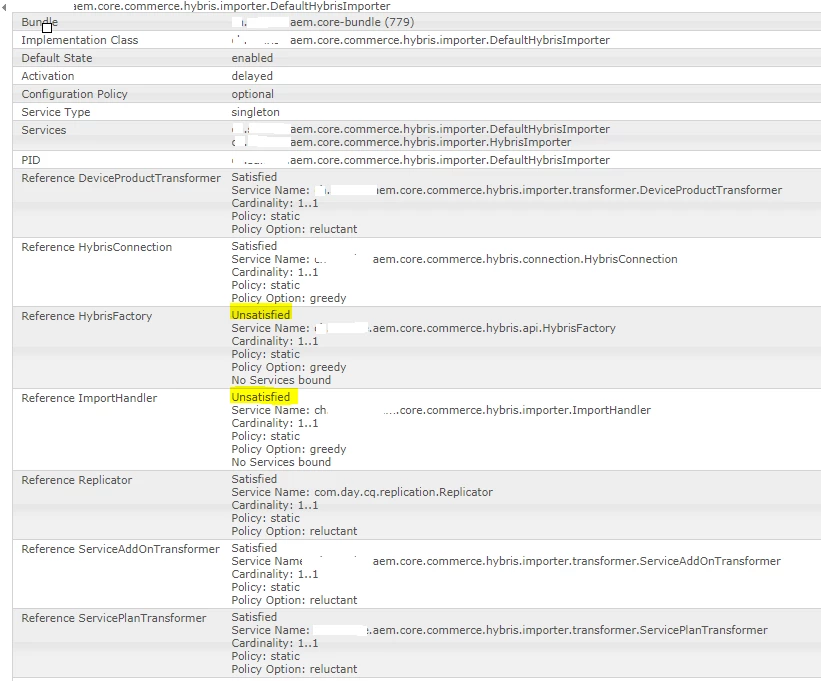The height and width of the screenshot is (681, 821).
Task: Select Policy Option: greedy under HybrisConnection
Action: pos(289,298)
